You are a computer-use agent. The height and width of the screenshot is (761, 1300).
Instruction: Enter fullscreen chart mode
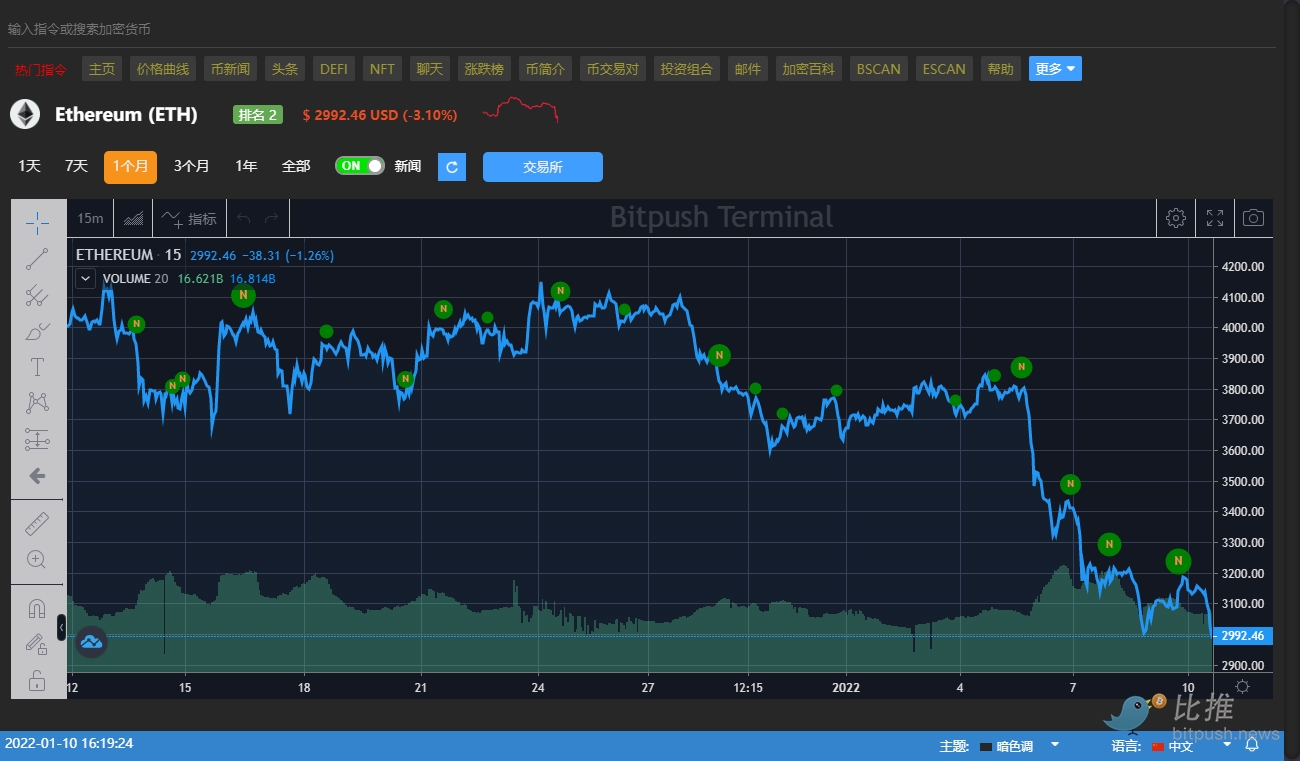pos(1215,218)
